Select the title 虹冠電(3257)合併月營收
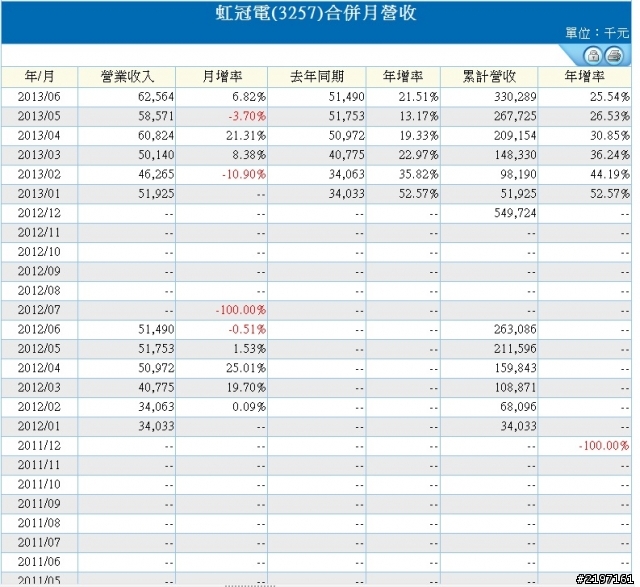This screenshot has width=640, height=587. pos(316,13)
